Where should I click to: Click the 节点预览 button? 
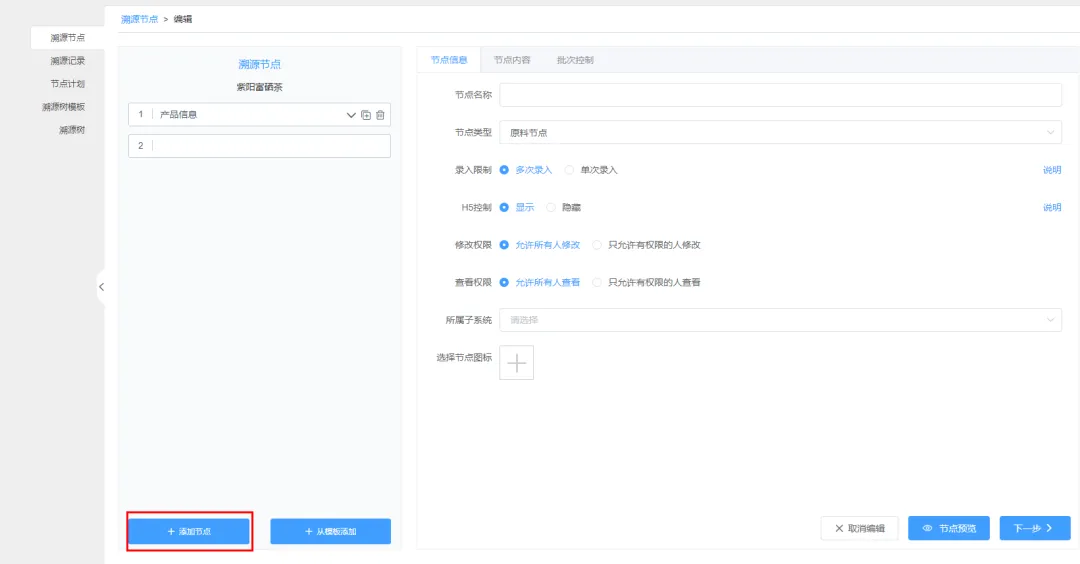[x=949, y=528]
